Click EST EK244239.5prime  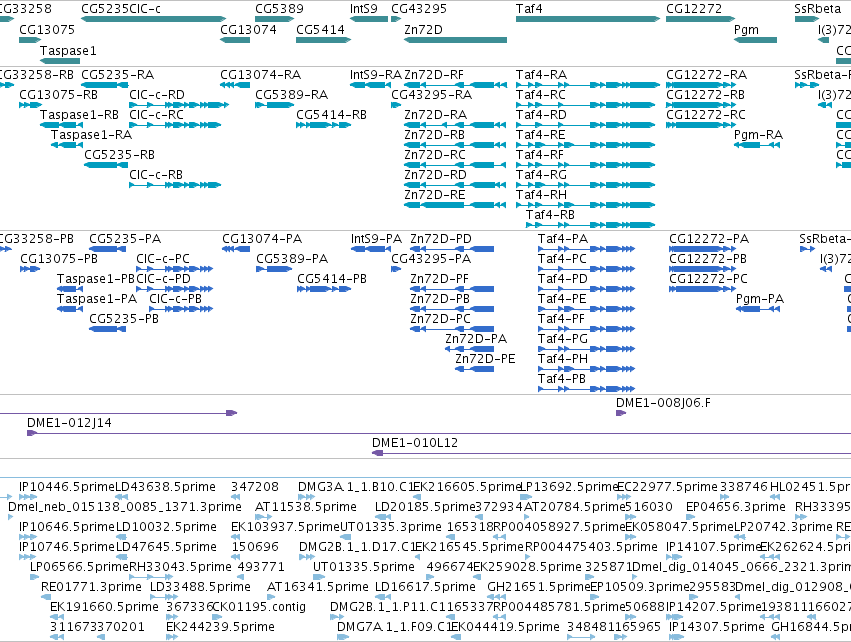tap(172, 637)
